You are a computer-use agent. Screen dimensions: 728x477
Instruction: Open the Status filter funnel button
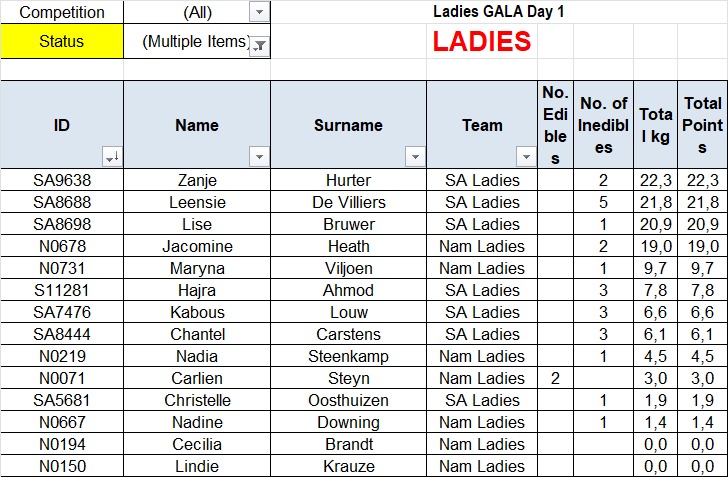click(x=260, y=46)
